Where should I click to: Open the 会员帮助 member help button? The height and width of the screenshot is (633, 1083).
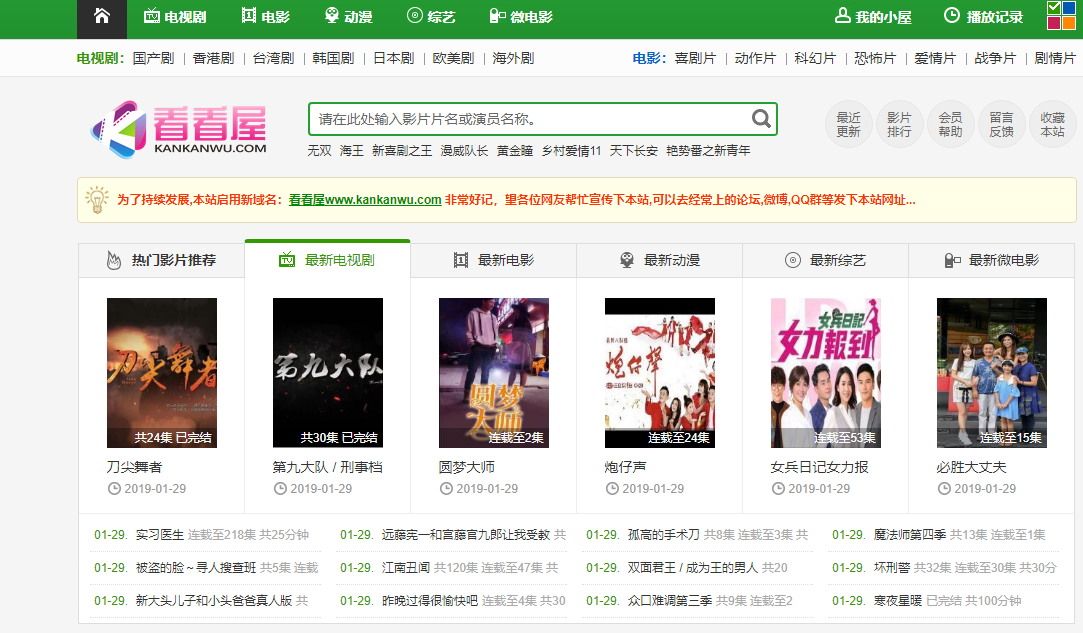tap(950, 123)
